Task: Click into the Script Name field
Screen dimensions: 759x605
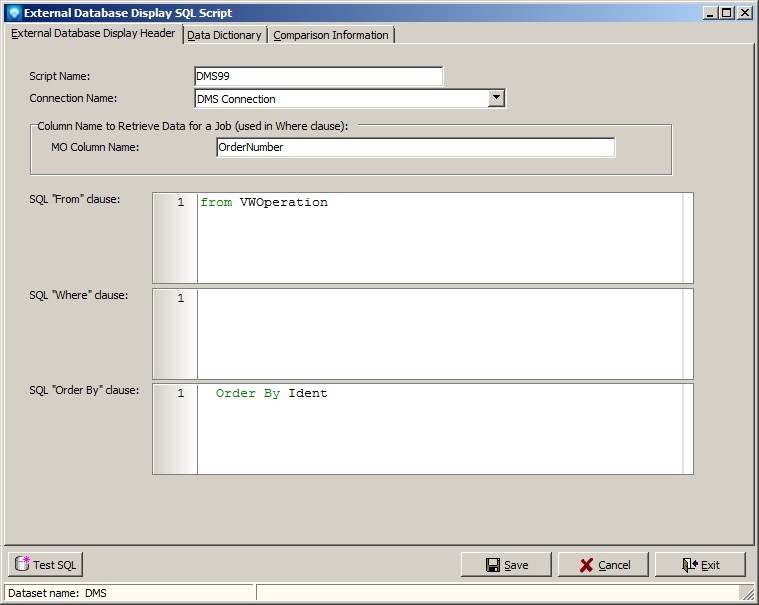Action: coord(318,76)
